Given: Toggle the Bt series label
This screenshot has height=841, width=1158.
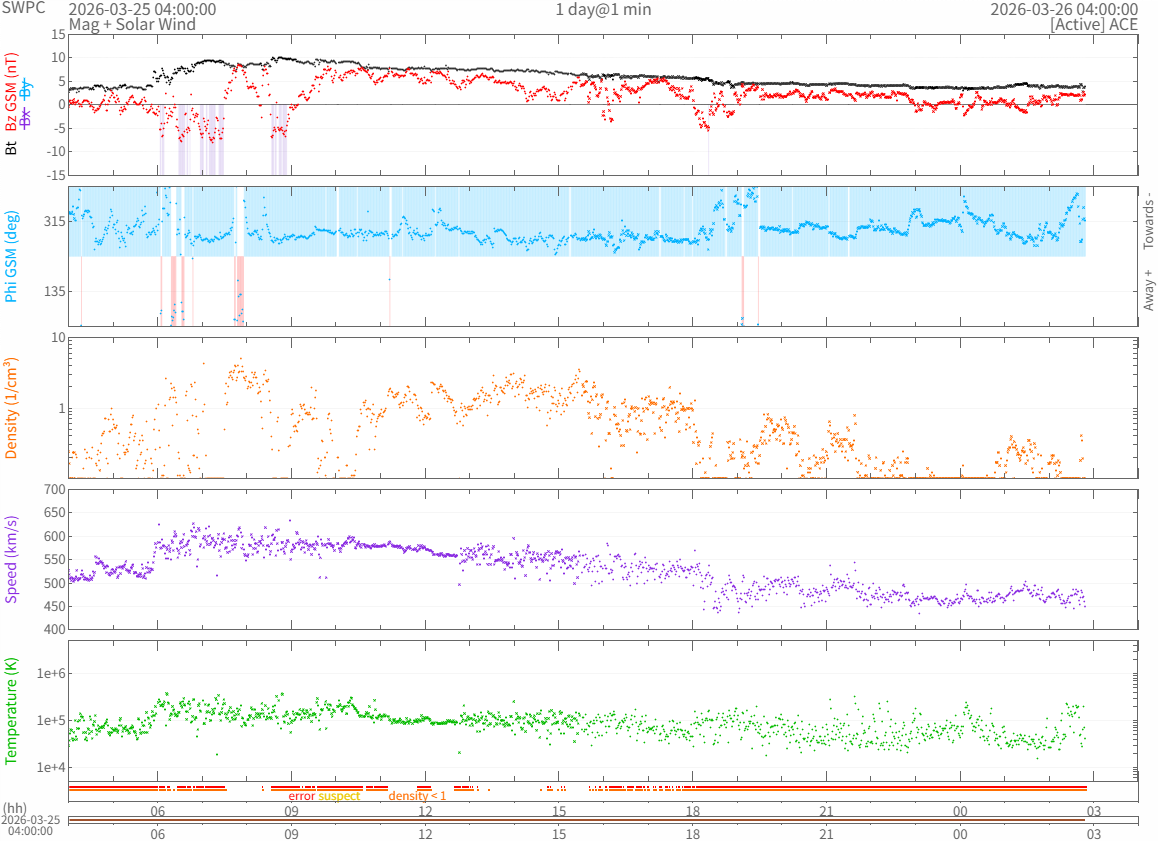Looking at the screenshot, I should [12, 147].
